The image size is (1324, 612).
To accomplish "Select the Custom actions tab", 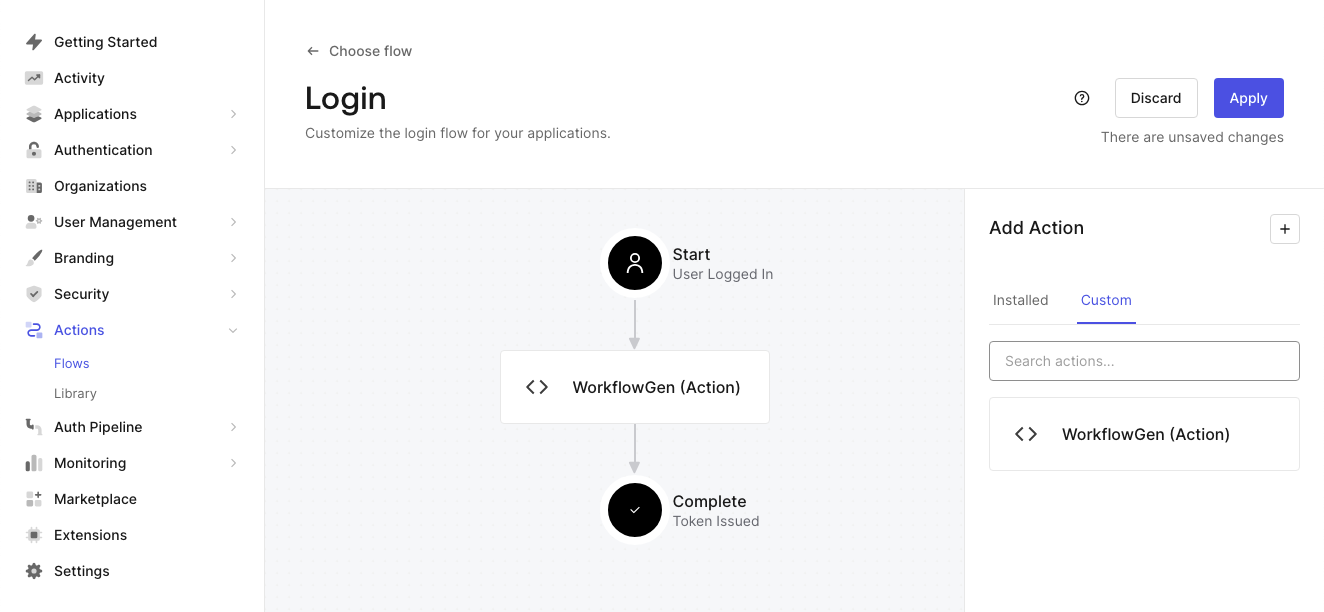I will 1106,300.
